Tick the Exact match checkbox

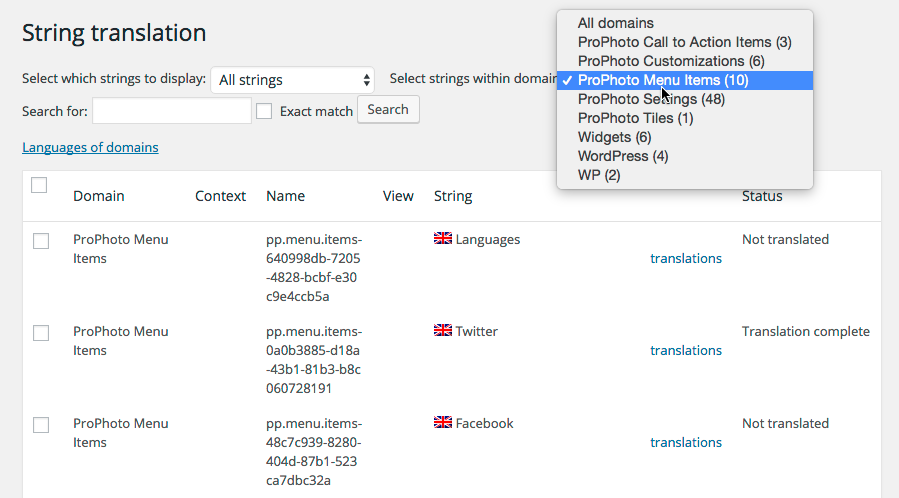coord(264,111)
